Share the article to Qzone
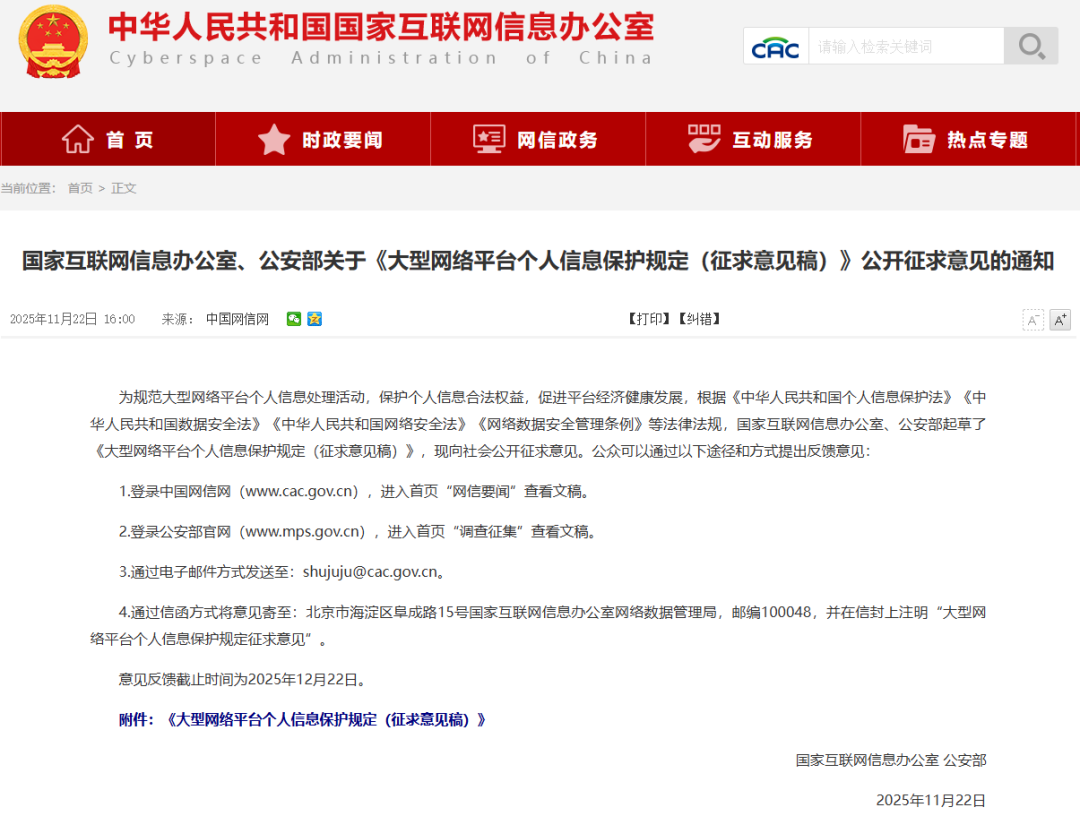This screenshot has width=1080, height=816. [x=314, y=318]
